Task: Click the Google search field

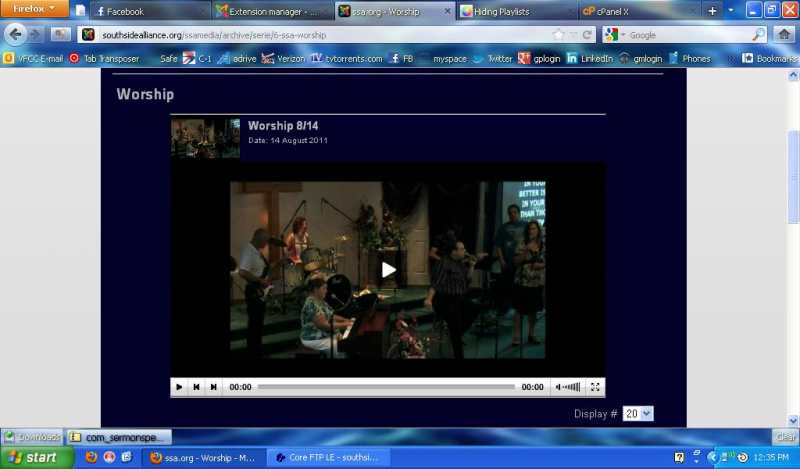Action: tap(689, 35)
